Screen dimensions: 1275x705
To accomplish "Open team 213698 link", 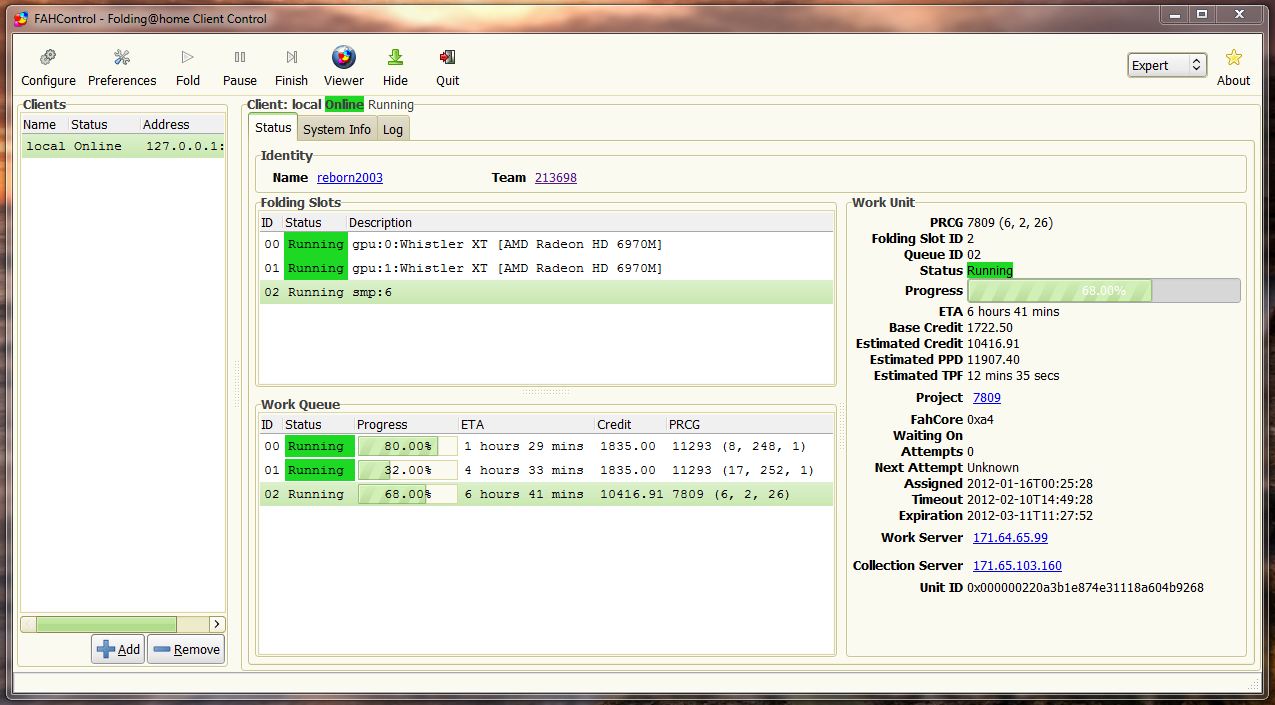I will [556, 177].
